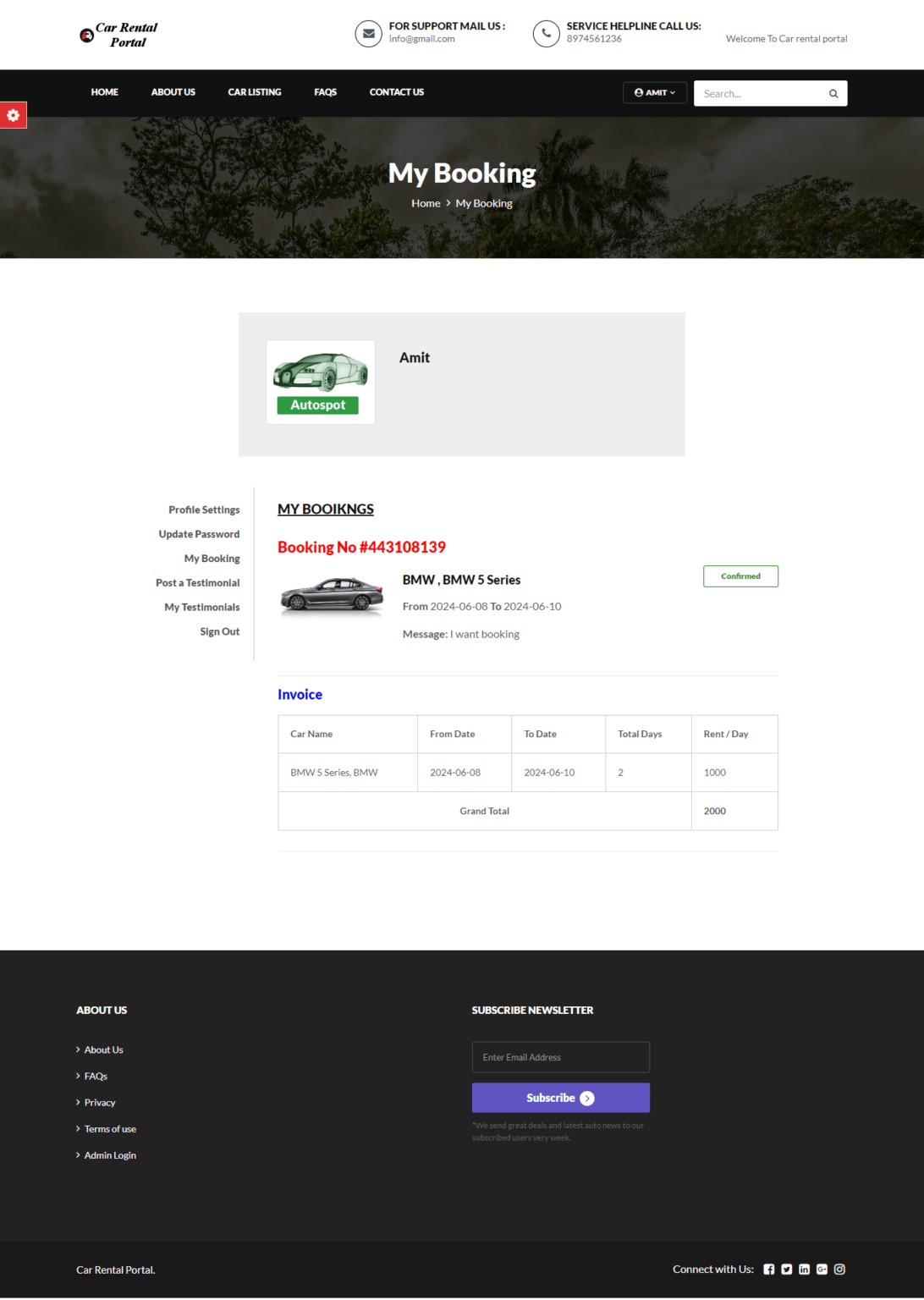Open the red gear settings icon
Image resolution: width=924 pixels, height=1300 pixels.
(13, 115)
